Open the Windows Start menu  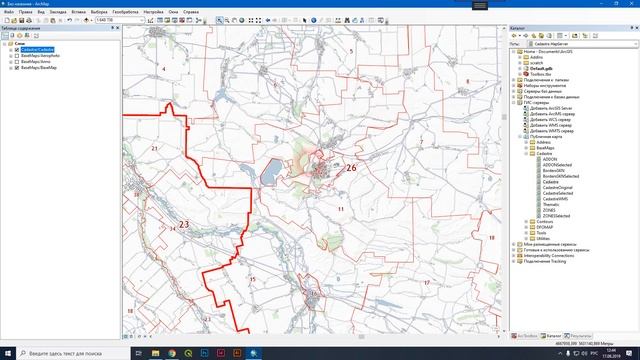click(8, 353)
